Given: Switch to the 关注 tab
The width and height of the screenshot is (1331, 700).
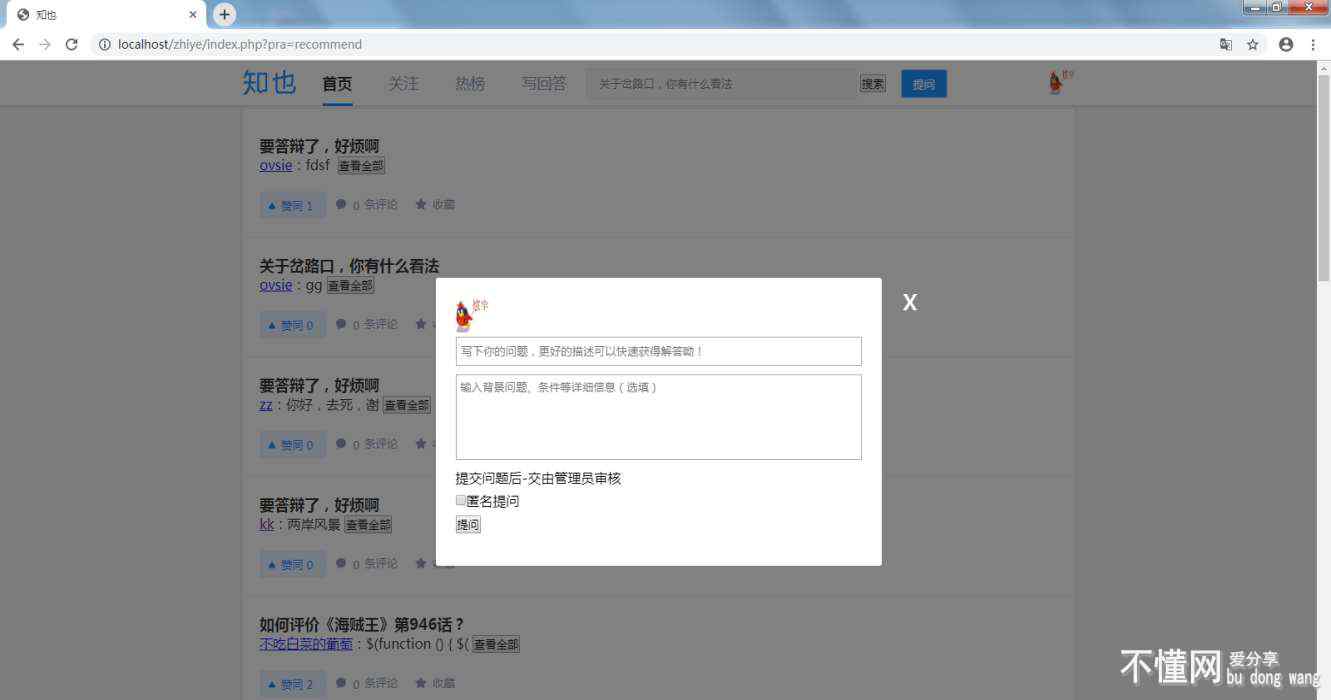Looking at the screenshot, I should 404,84.
